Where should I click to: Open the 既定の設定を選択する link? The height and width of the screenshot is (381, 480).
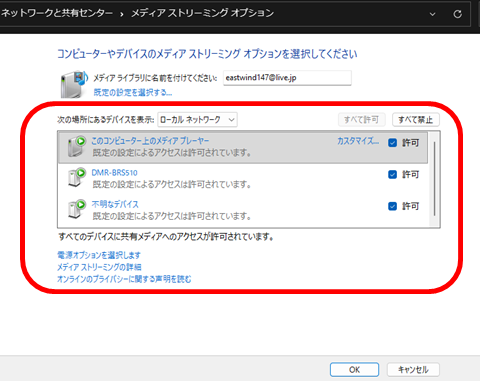click(133, 92)
